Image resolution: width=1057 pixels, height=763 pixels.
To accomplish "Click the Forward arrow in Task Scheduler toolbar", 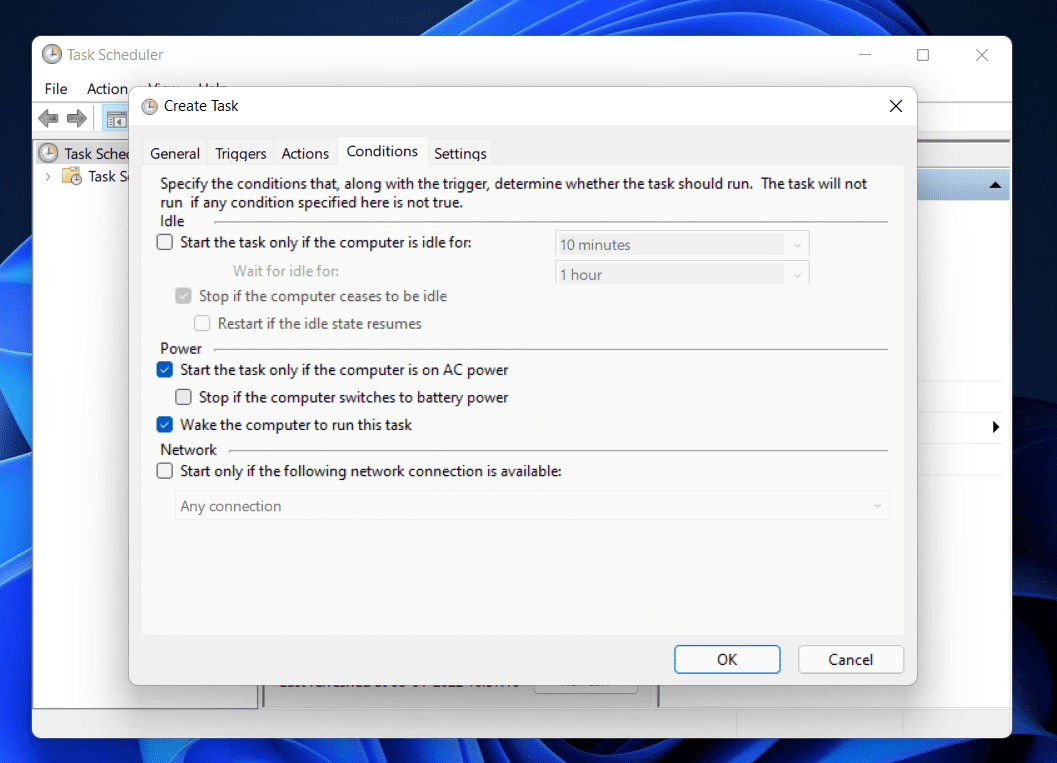I will (x=77, y=119).
